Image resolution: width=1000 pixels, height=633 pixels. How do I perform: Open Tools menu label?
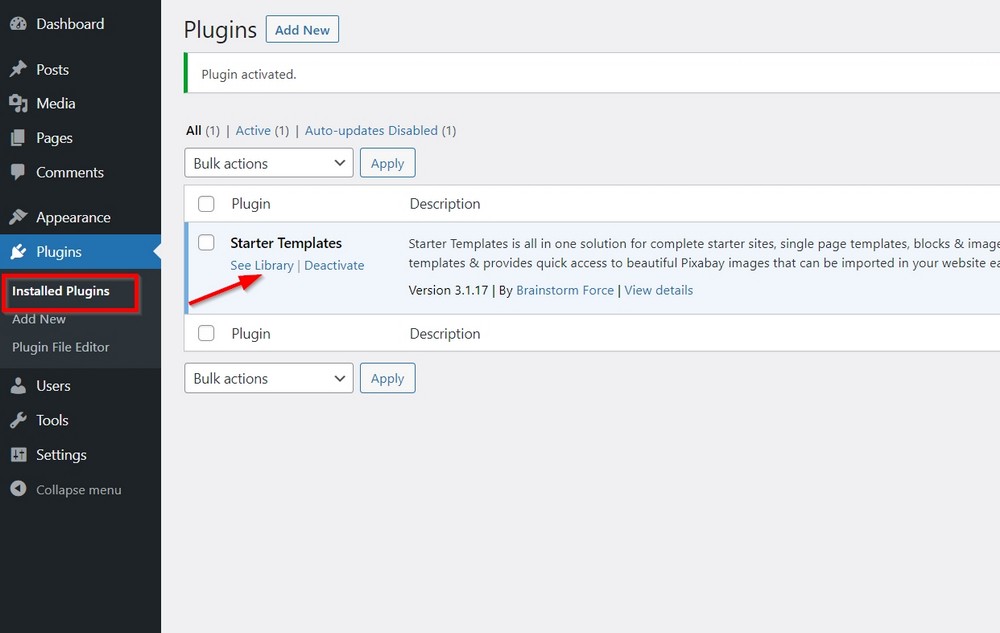point(52,420)
